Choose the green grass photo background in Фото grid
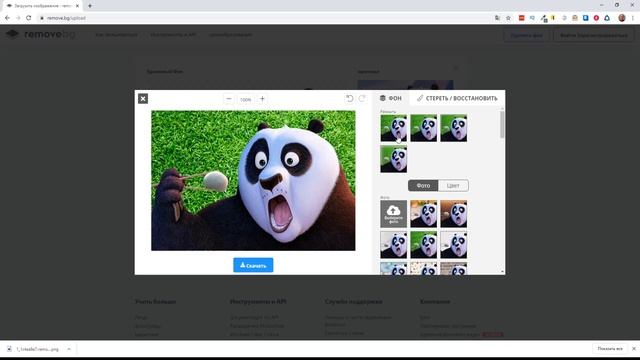The height and width of the screenshot is (360, 640). tap(424, 245)
